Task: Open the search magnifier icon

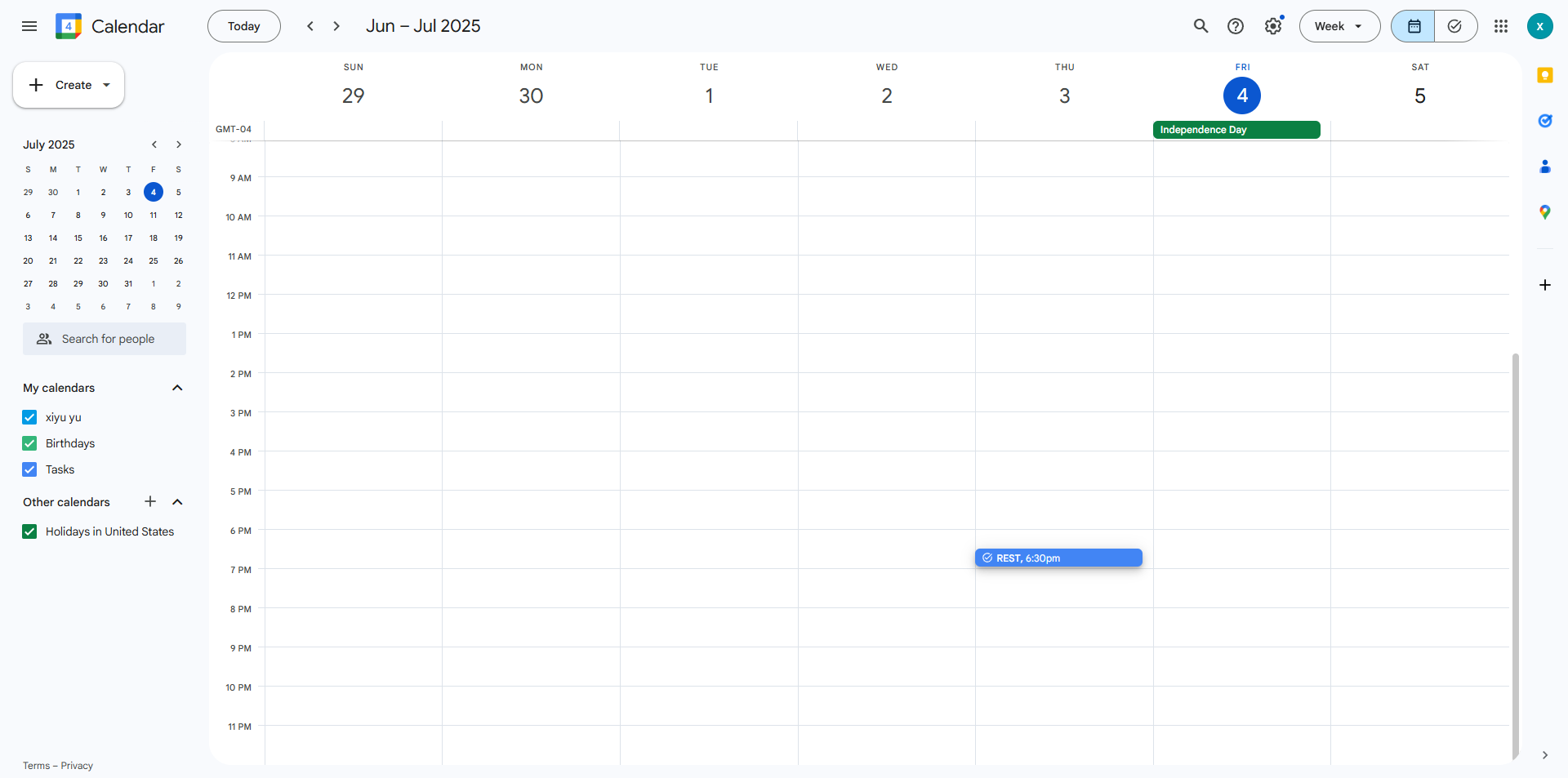Action: [1200, 26]
